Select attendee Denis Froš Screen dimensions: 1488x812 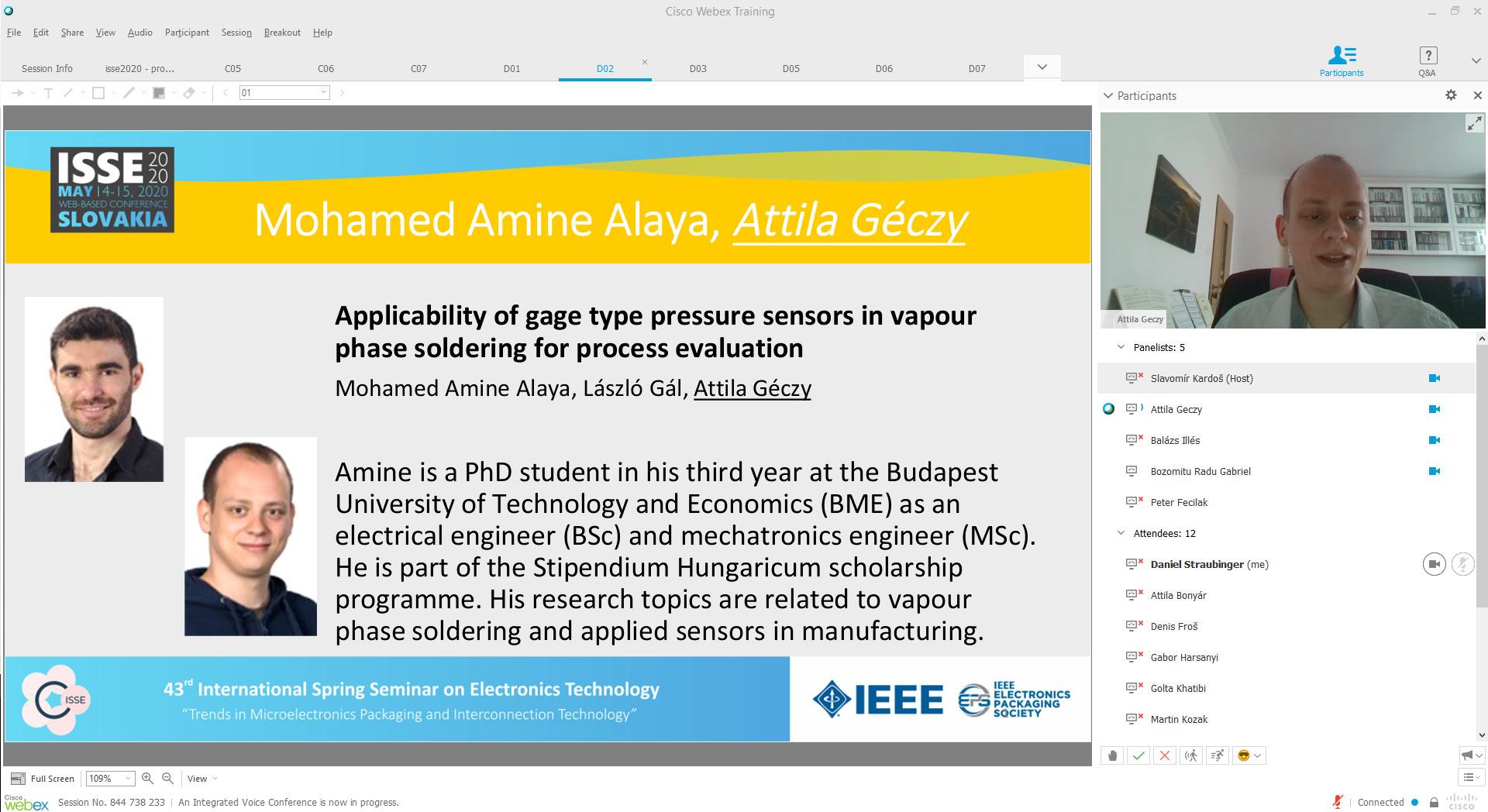pyautogui.click(x=1286, y=626)
